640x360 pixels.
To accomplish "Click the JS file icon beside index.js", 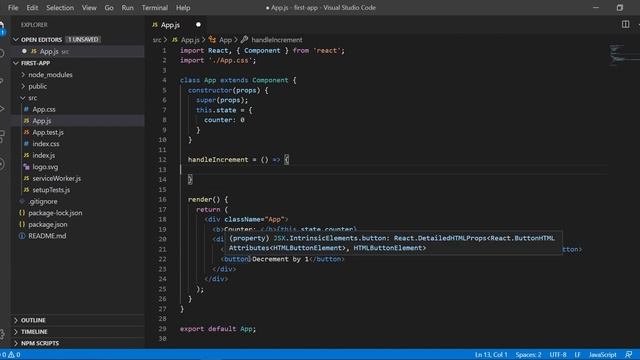I will [x=27, y=156].
